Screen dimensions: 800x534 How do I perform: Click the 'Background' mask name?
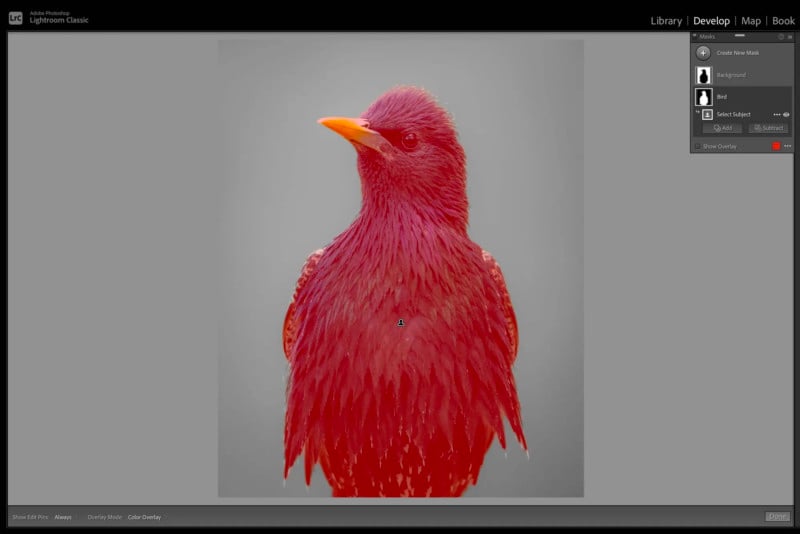(x=731, y=75)
